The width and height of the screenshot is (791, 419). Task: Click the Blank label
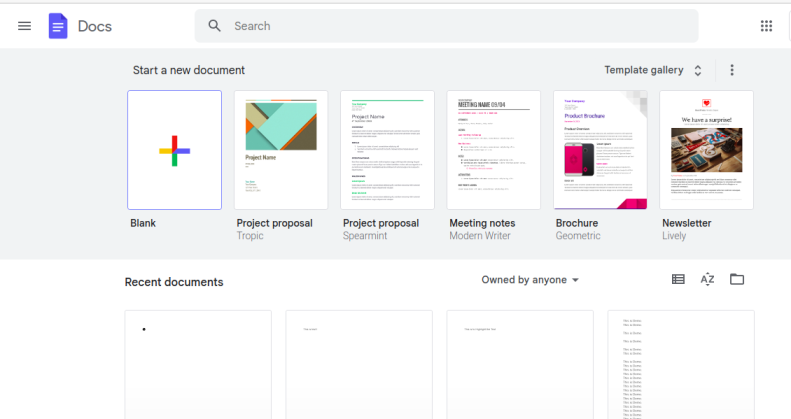point(143,223)
